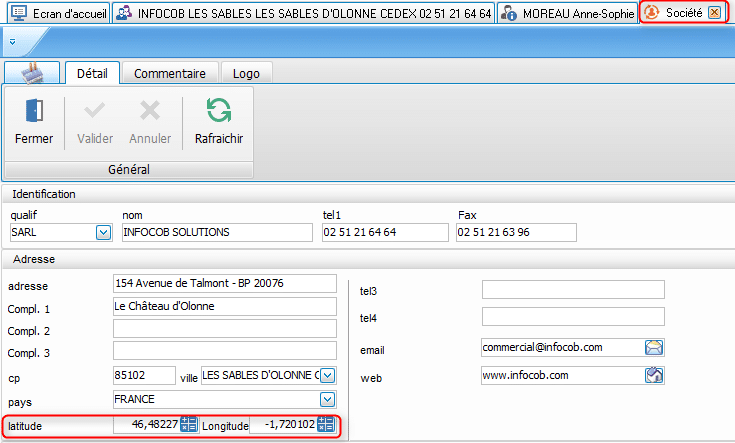Expand the quick access arrow at top left
The image size is (735, 443).
coord(10,44)
